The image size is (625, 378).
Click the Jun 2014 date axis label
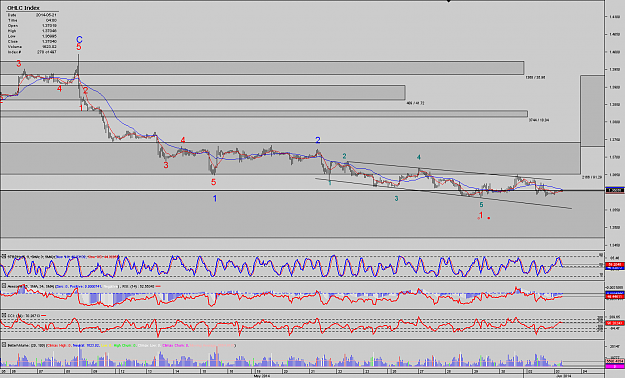[564, 375]
